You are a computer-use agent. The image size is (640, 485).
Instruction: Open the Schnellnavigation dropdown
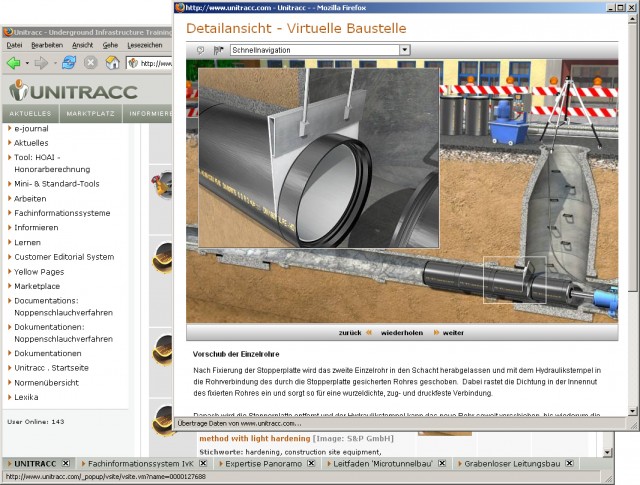pyautogui.click(x=404, y=49)
